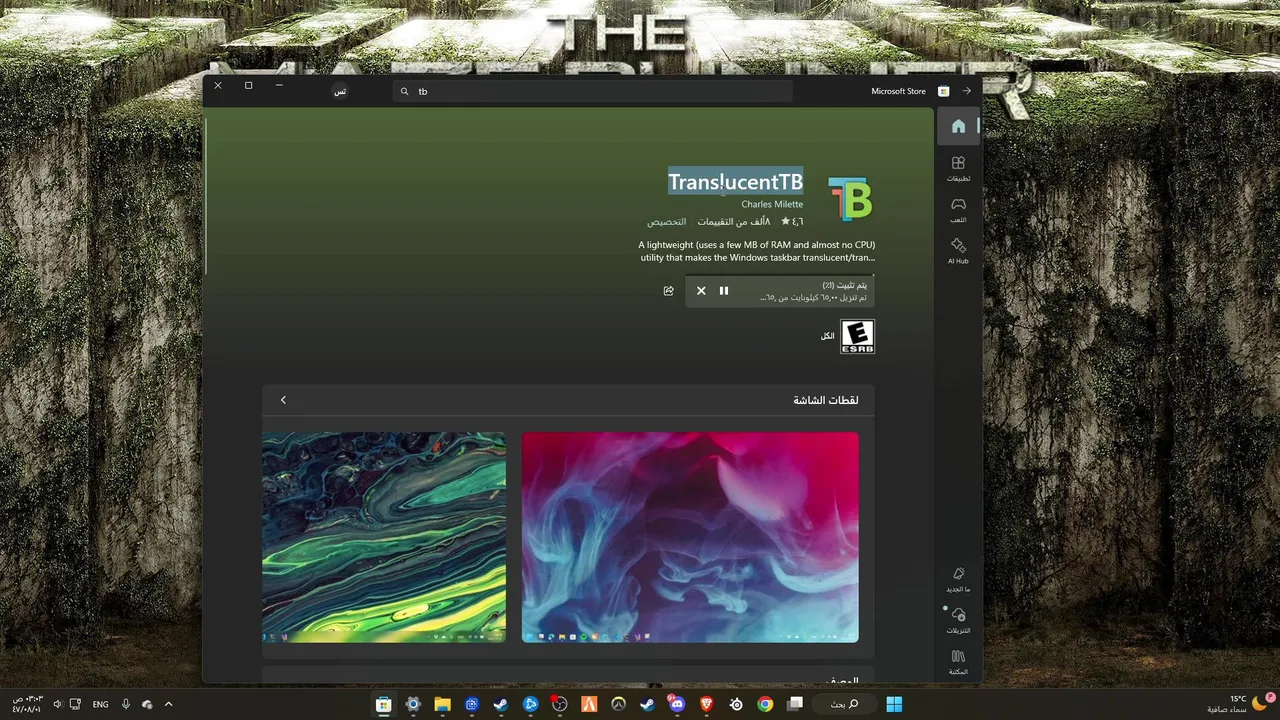Open the volume control in tray

click(x=57, y=704)
